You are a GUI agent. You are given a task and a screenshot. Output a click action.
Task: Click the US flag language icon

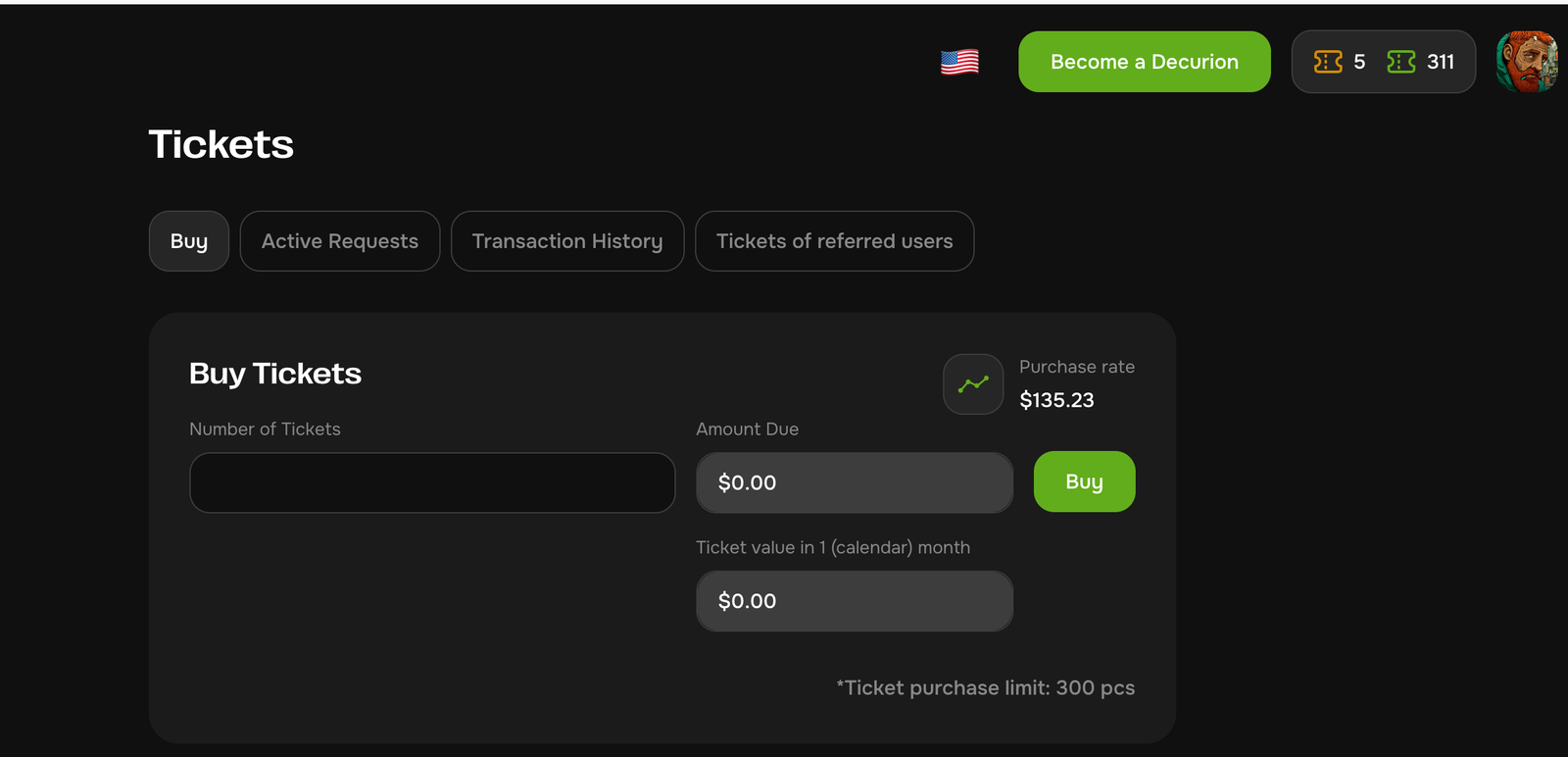pyautogui.click(x=959, y=62)
